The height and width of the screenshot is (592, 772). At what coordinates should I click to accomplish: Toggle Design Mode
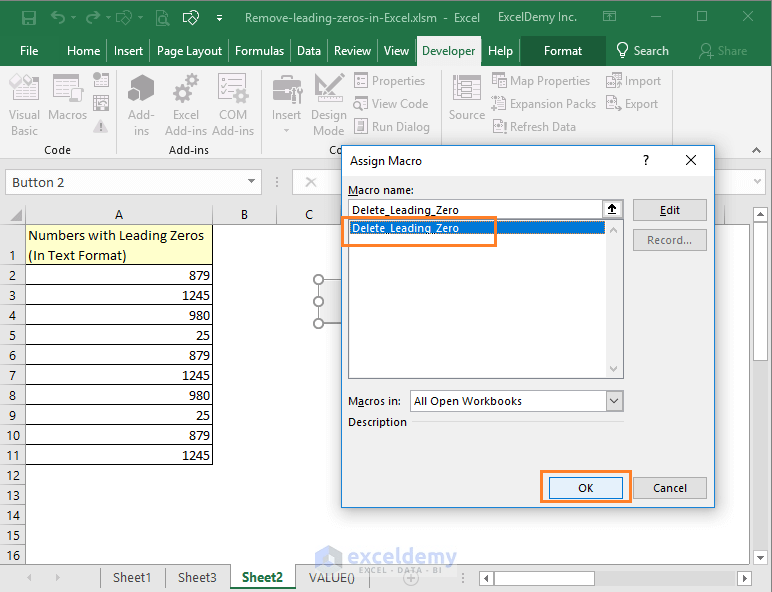(x=329, y=104)
